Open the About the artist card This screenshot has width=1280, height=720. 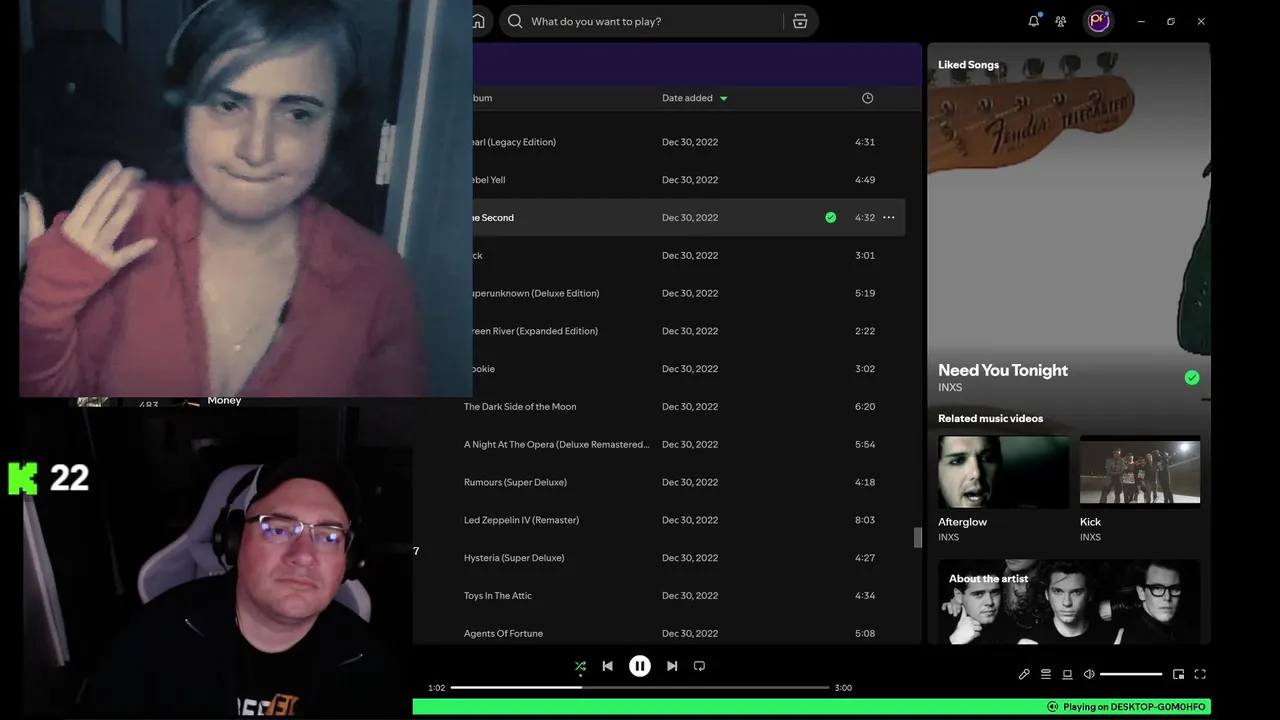(1069, 601)
